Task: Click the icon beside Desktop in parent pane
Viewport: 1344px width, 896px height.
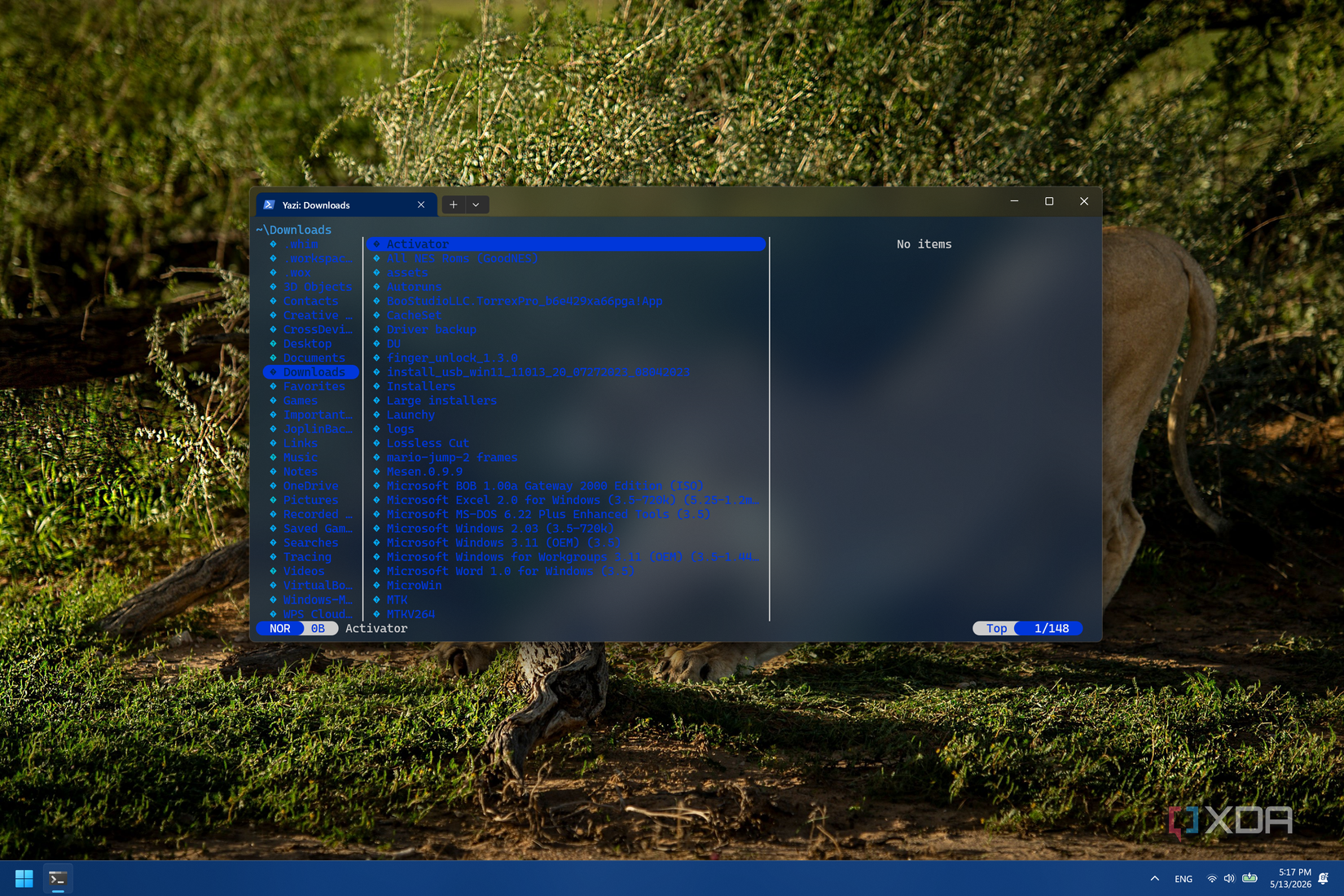Action: 273,344
